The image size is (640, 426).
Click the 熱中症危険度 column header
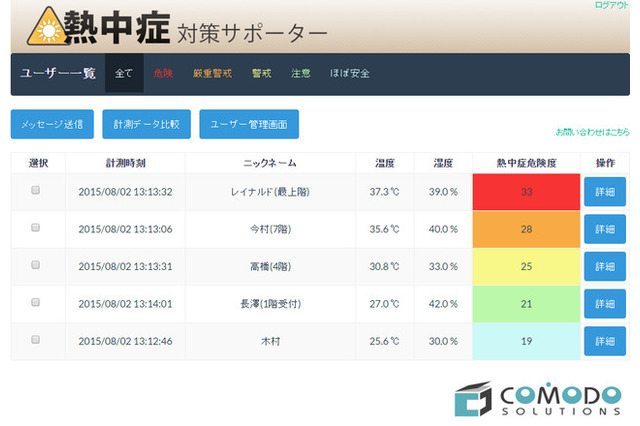[x=527, y=163]
